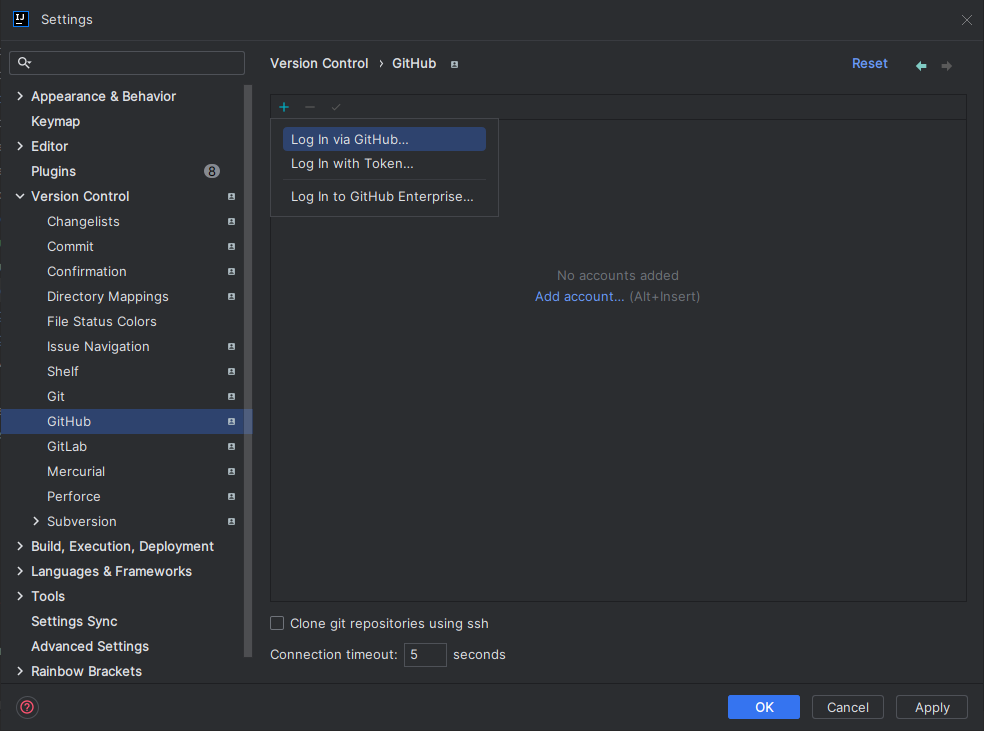Click the Cancel button
The height and width of the screenshot is (731, 984).
(848, 707)
